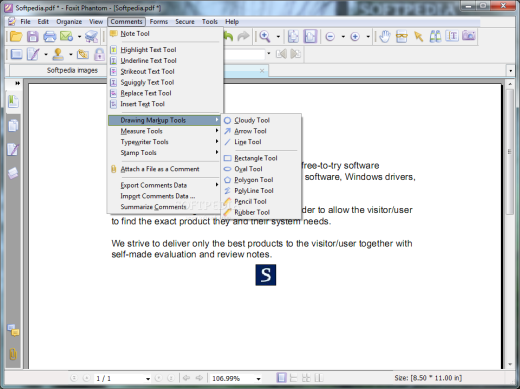Choose Attach a File as a Comment
The width and height of the screenshot is (520, 389).
[x=165, y=169]
